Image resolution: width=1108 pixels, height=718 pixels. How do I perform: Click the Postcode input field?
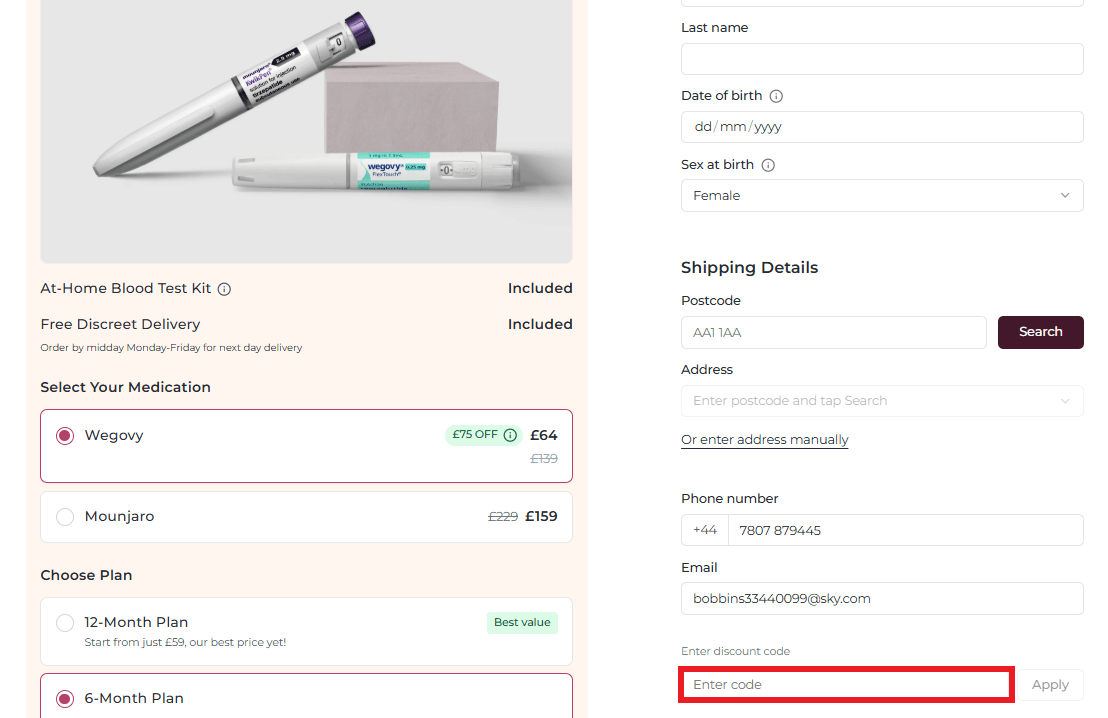click(x=833, y=332)
